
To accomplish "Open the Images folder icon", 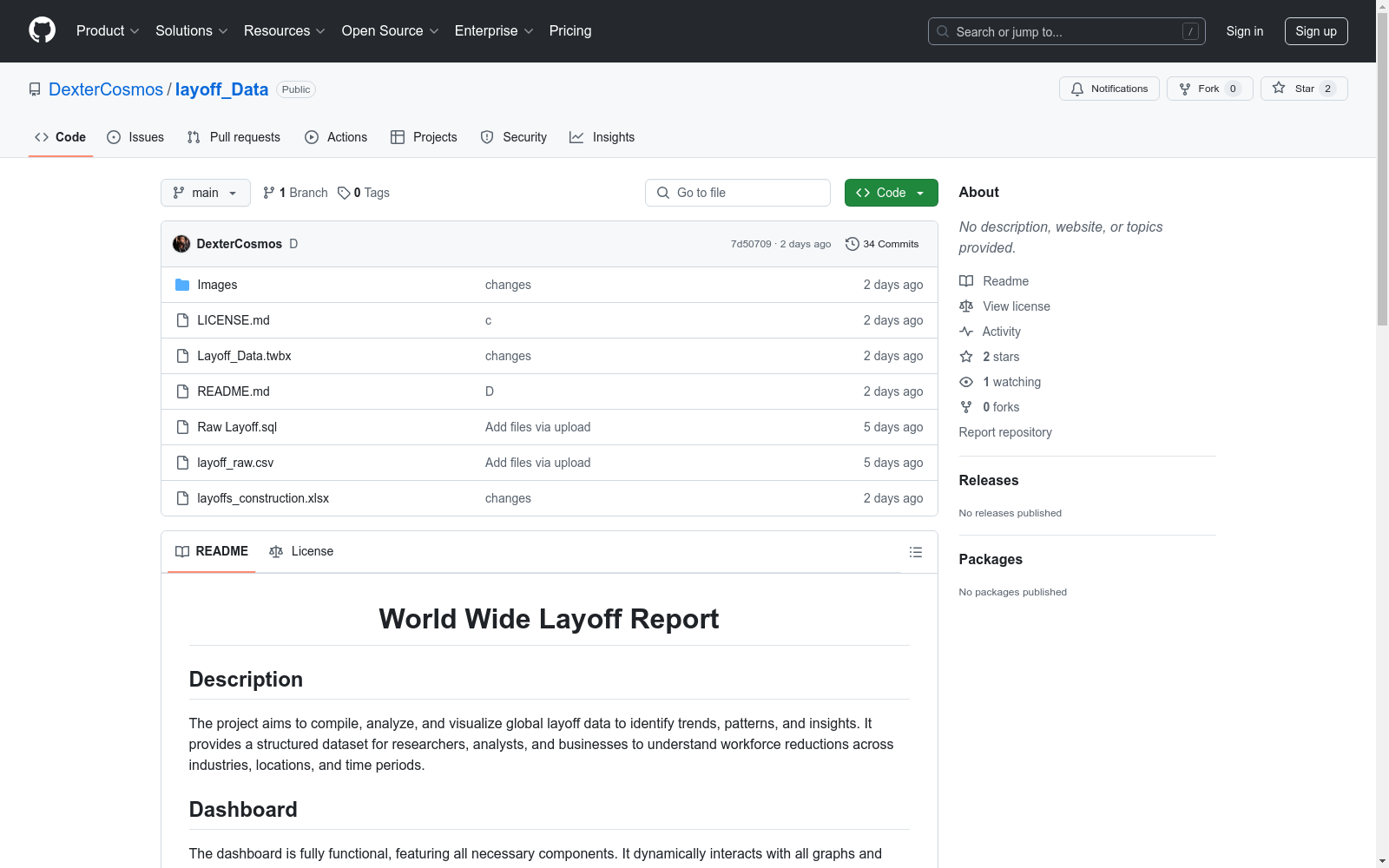I will pyautogui.click(x=182, y=285).
